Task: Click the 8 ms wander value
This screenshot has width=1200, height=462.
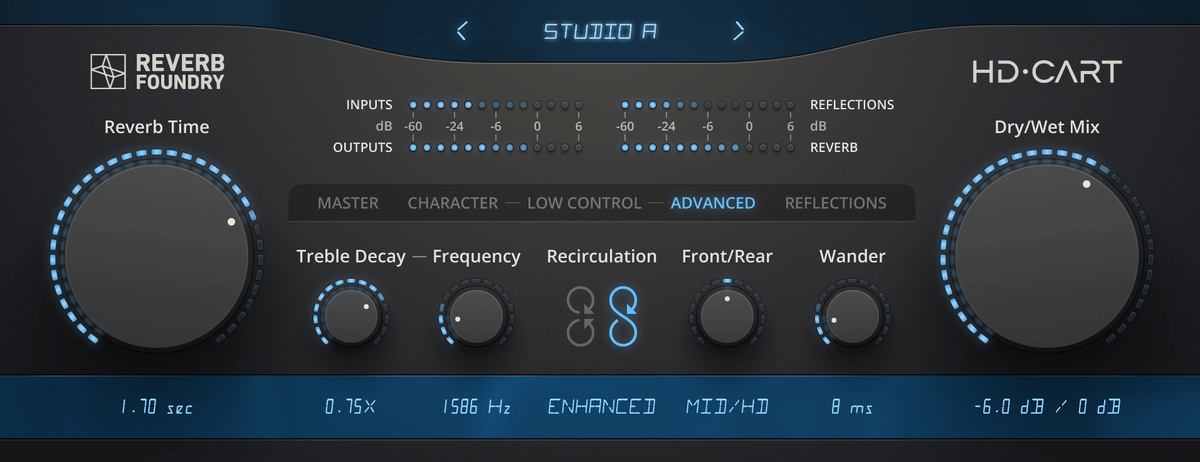Action: coord(852,408)
